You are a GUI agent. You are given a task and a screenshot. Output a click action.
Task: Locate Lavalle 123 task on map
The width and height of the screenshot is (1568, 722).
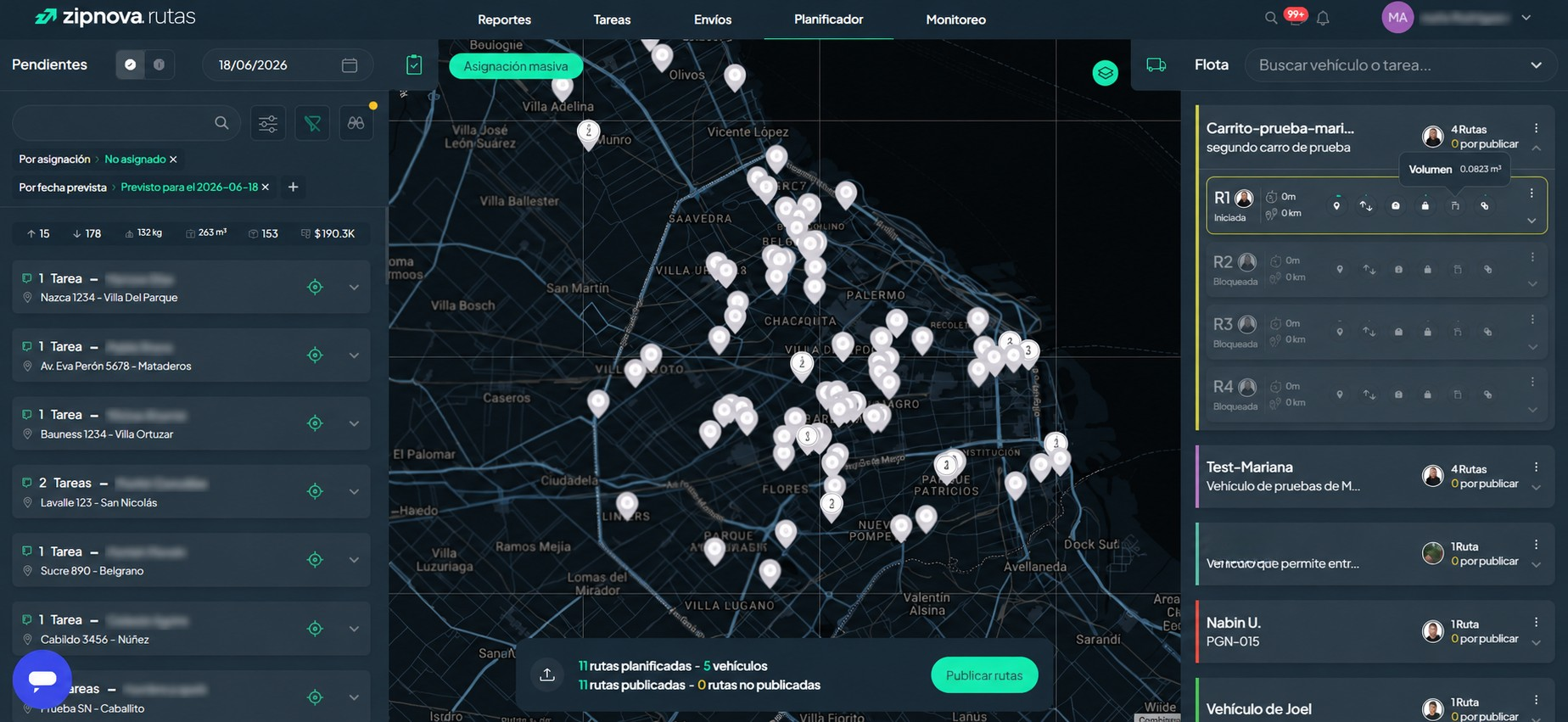[x=315, y=491]
